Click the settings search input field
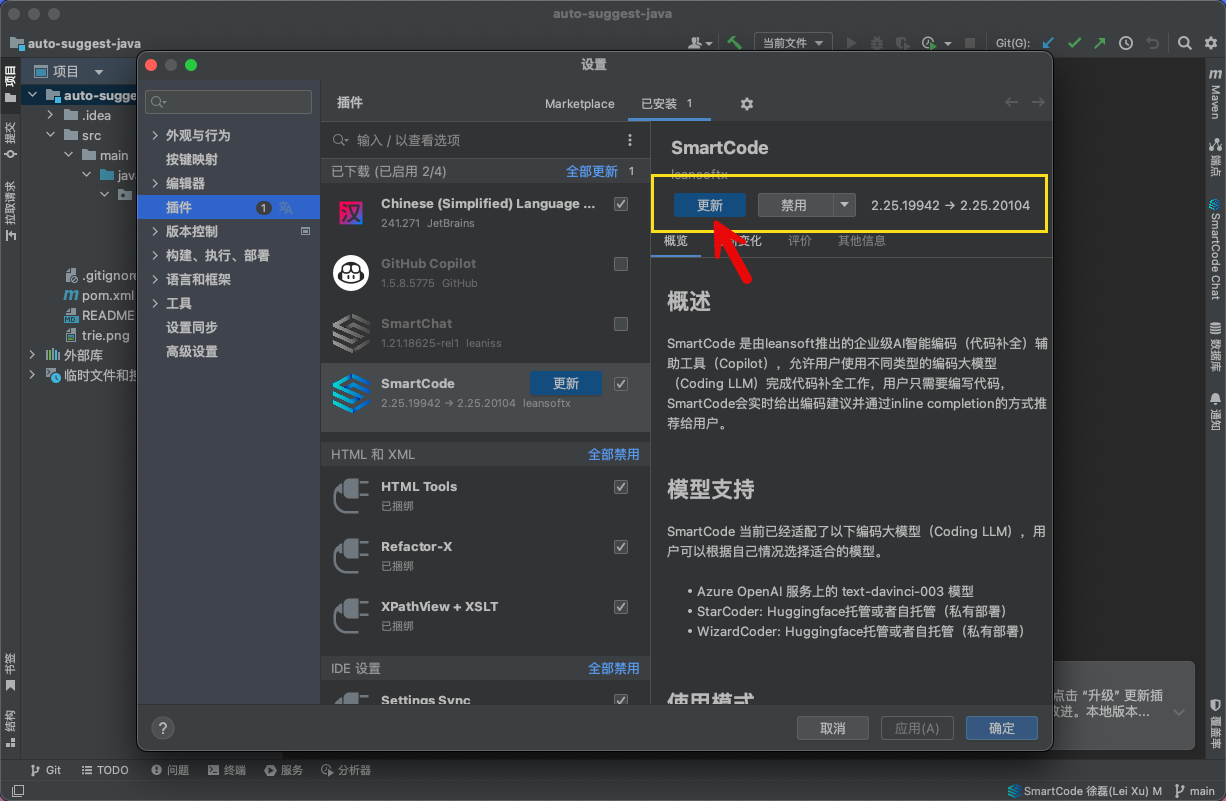This screenshot has width=1226, height=801. pyautogui.click(x=228, y=102)
